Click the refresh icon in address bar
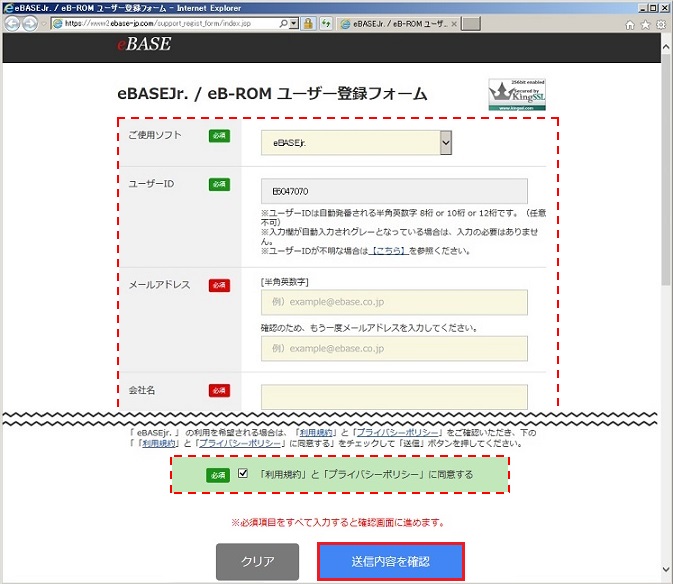 pyautogui.click(x=326, y=24)
